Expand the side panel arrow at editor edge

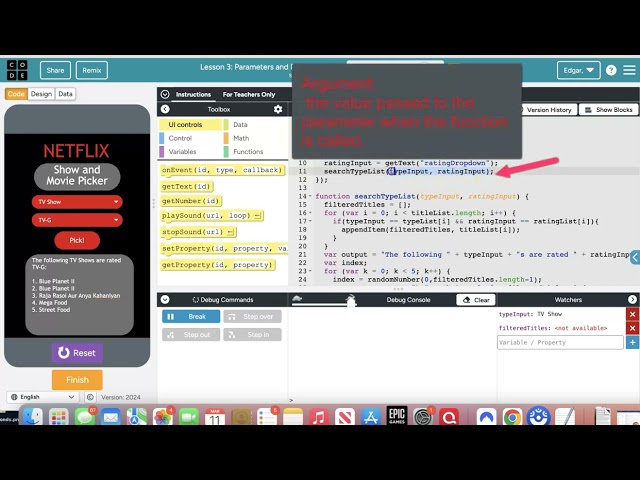(635, 258)
